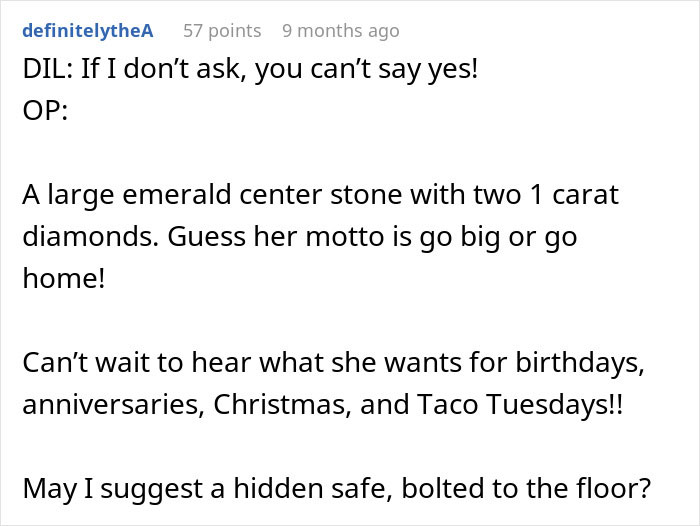
Task: Click the 9 months ago timestamp
Action: pos(340,31)
